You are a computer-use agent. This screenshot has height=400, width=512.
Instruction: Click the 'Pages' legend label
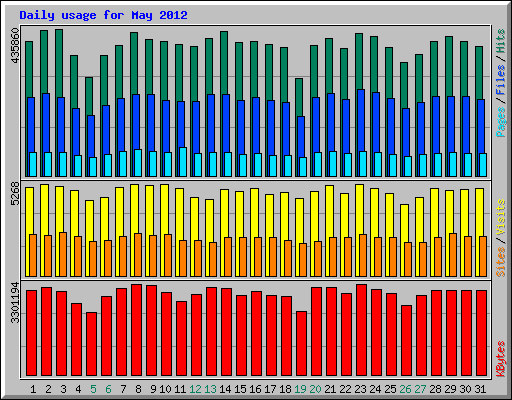point(501,122)
